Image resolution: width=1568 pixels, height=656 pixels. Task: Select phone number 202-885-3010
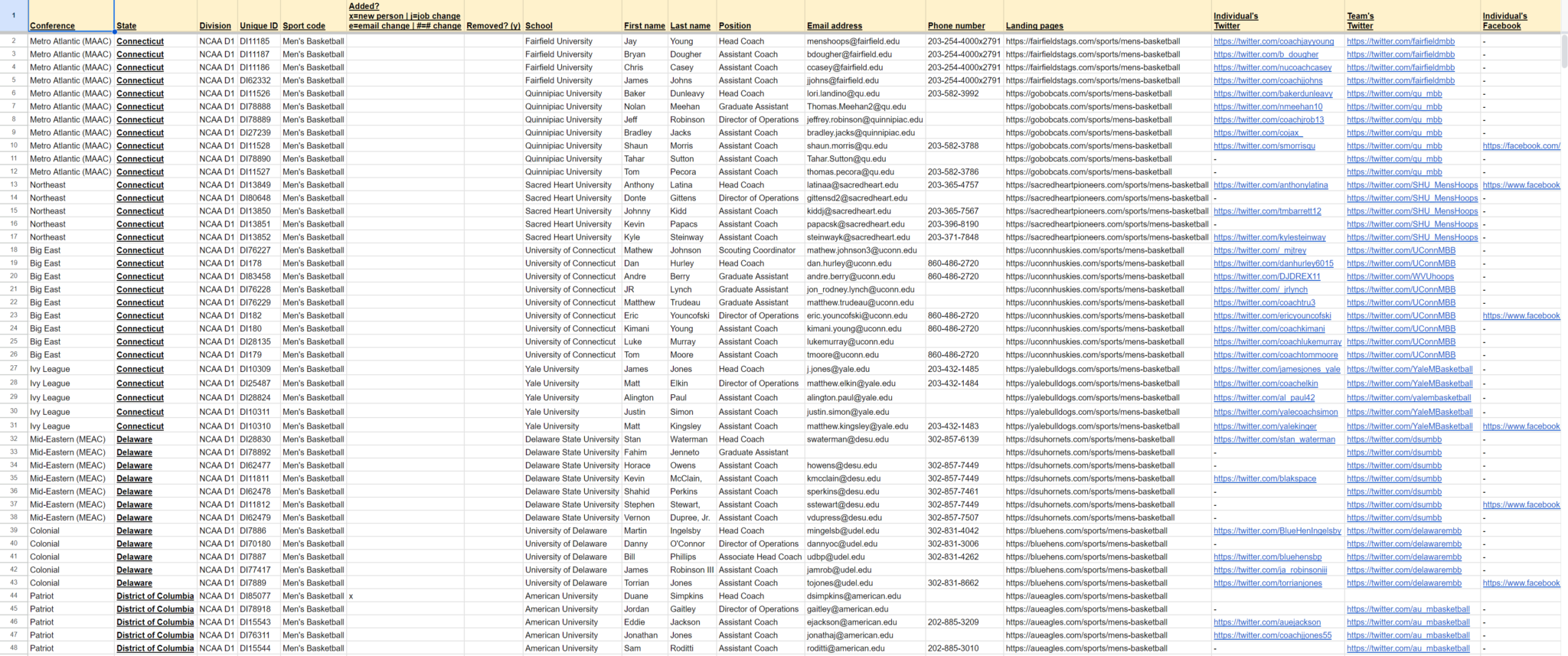[x=965, y=648]
